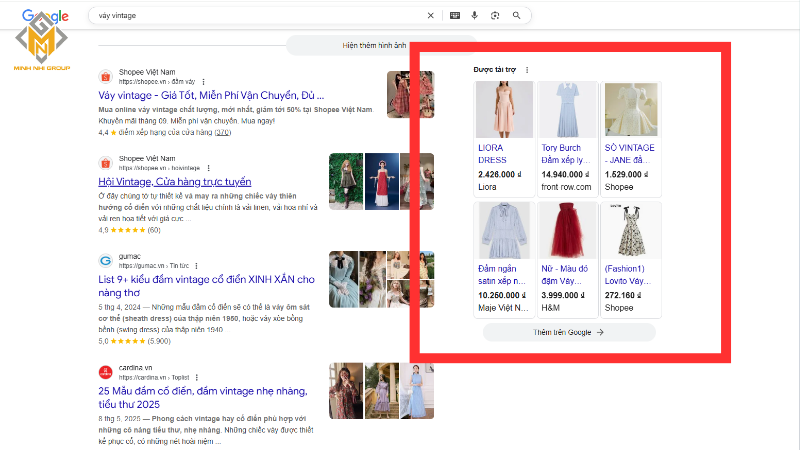Viewport: 800px width, 450px height.
Task: Open SÒ VINTAGE JANE dress product image
Action: pyautogui.click(x=631, y=110)
